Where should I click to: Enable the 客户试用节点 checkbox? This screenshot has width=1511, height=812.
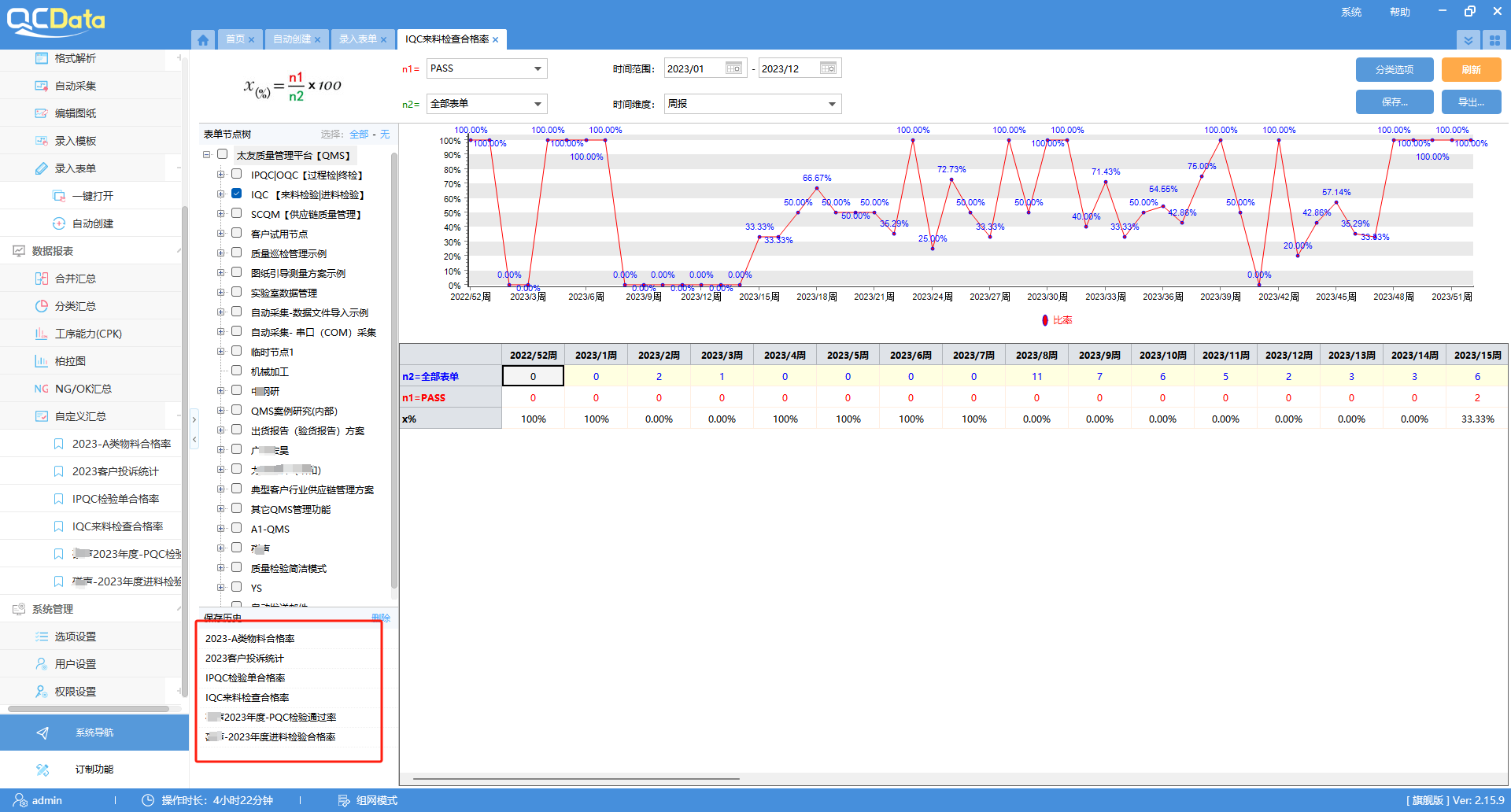(x=236, y=233)
